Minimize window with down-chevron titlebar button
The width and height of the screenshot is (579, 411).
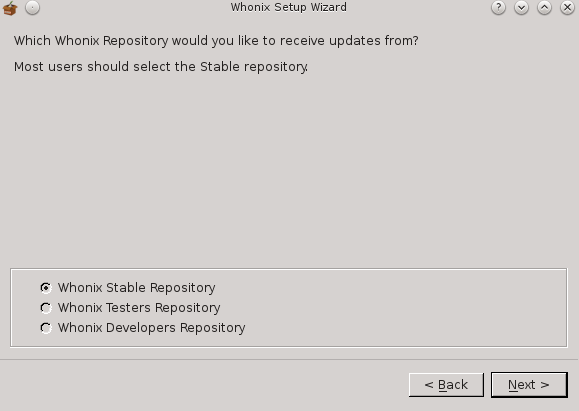click(521, 7)
